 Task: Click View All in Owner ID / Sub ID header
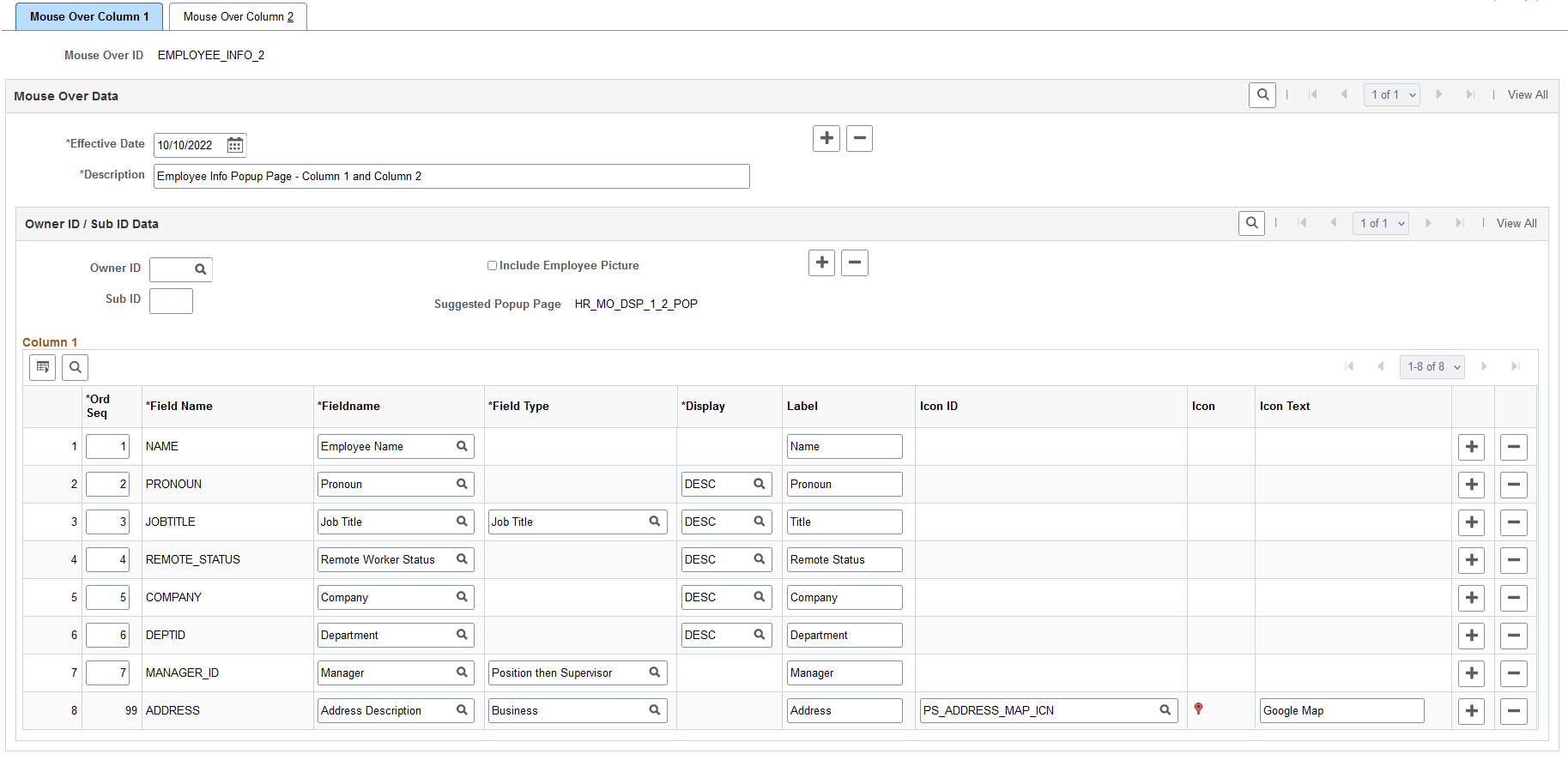[x=1517, y=223]
